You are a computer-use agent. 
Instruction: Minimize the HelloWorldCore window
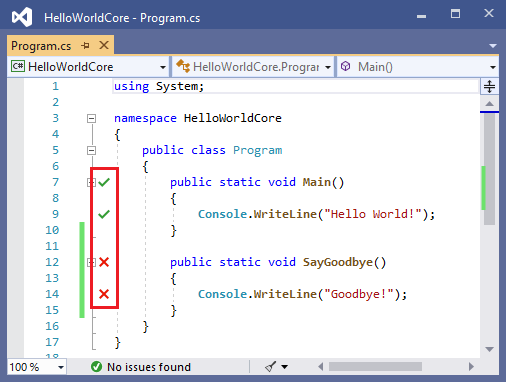pos(421,16)
